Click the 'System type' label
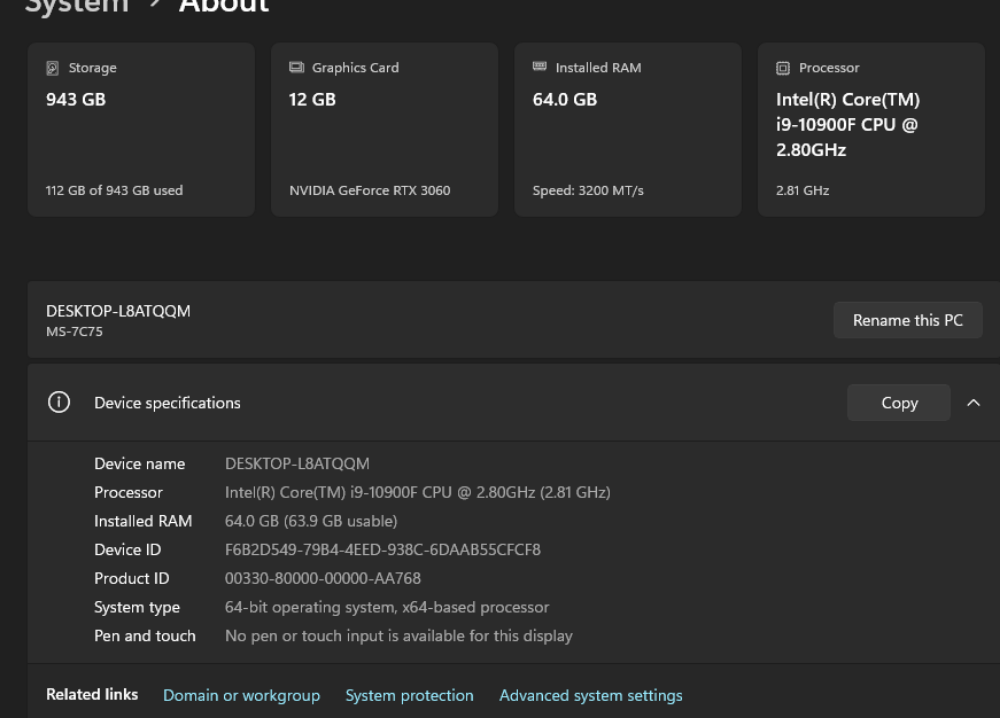The image size is (1000, 718). coord(137,607)
